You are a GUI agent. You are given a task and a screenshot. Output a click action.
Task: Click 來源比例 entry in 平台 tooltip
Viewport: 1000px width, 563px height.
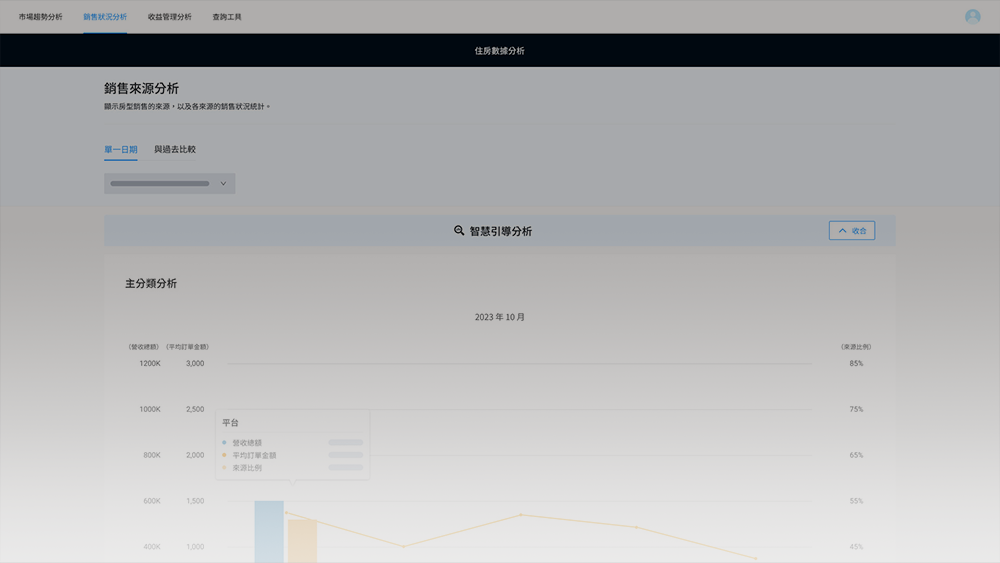tap(247, 468)
